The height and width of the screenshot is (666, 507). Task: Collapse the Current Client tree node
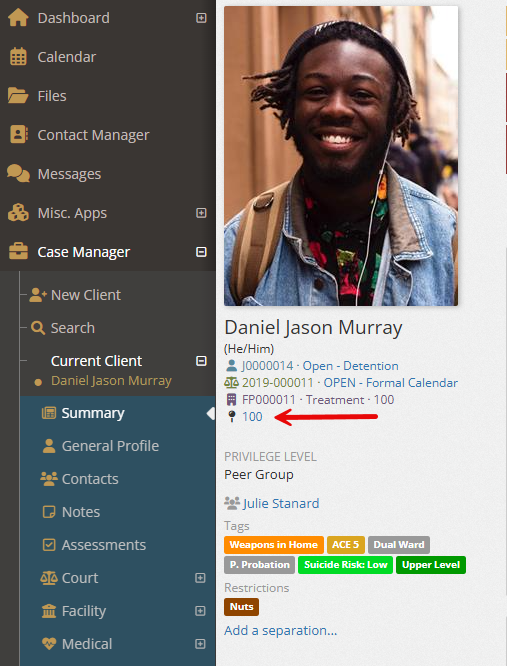(201, 361)
